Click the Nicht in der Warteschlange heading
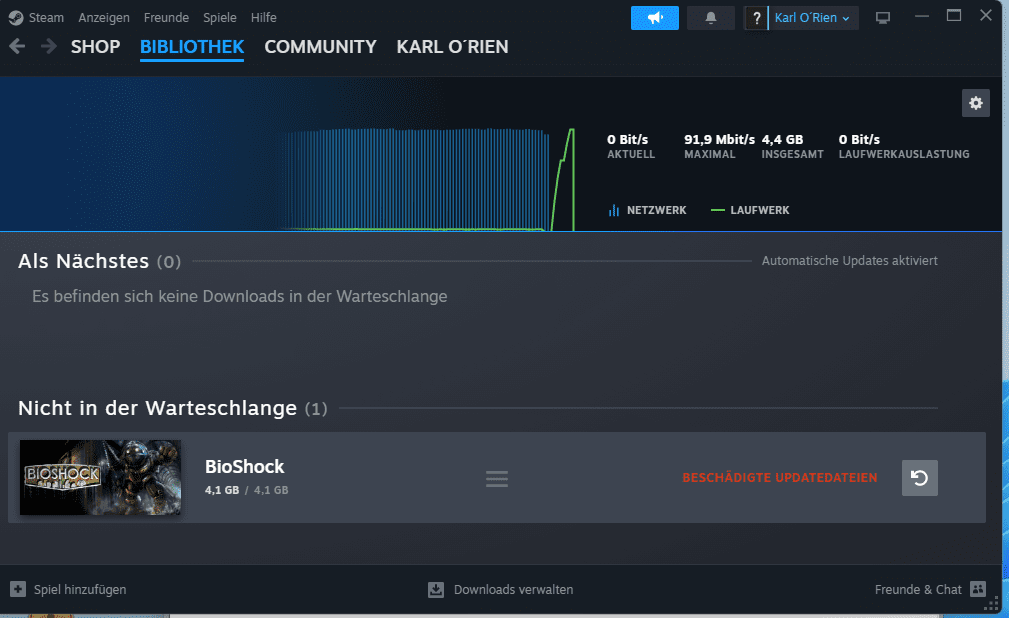 (x=157, y=408)
